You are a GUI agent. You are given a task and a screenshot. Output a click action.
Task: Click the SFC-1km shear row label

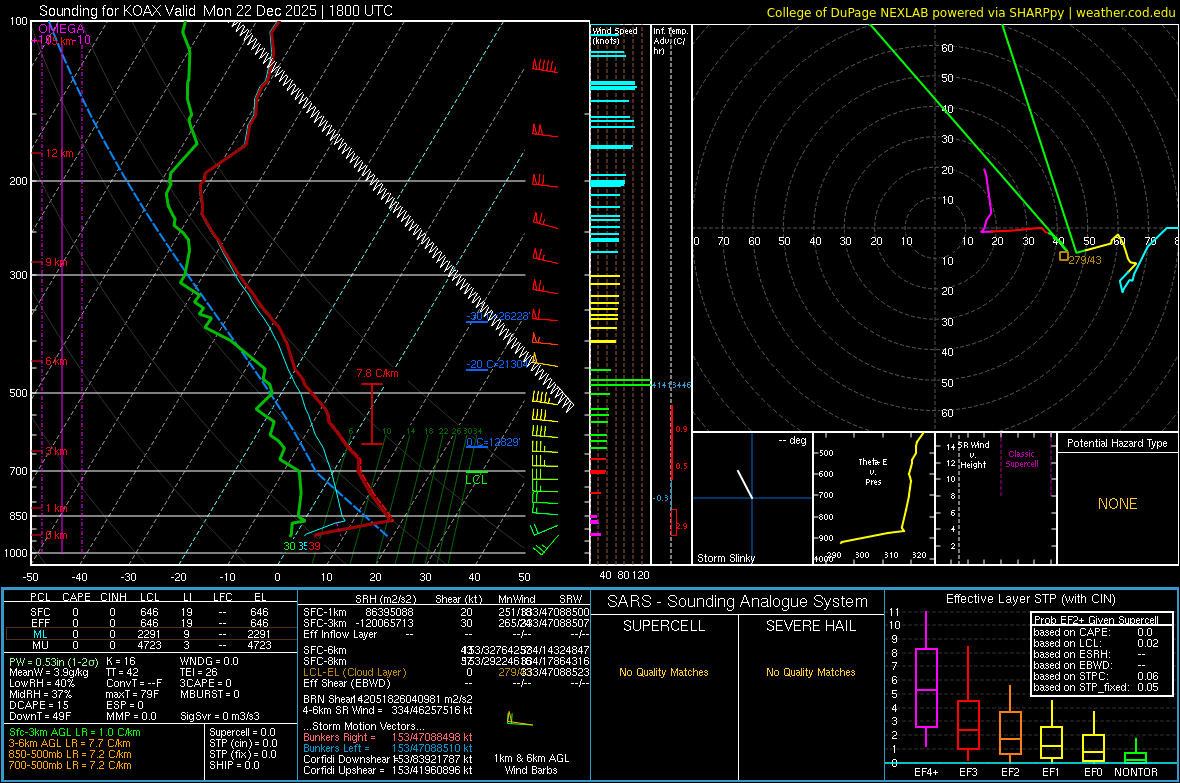pos(324,612)
